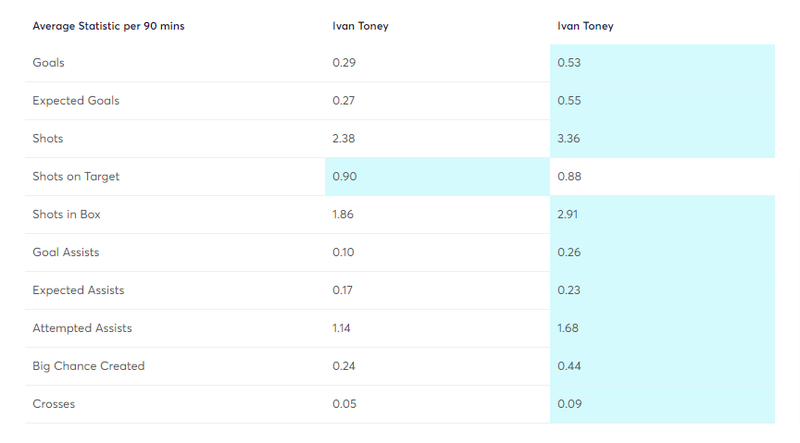Click the 0.17 Expected Assists value

tap(342, 290)
